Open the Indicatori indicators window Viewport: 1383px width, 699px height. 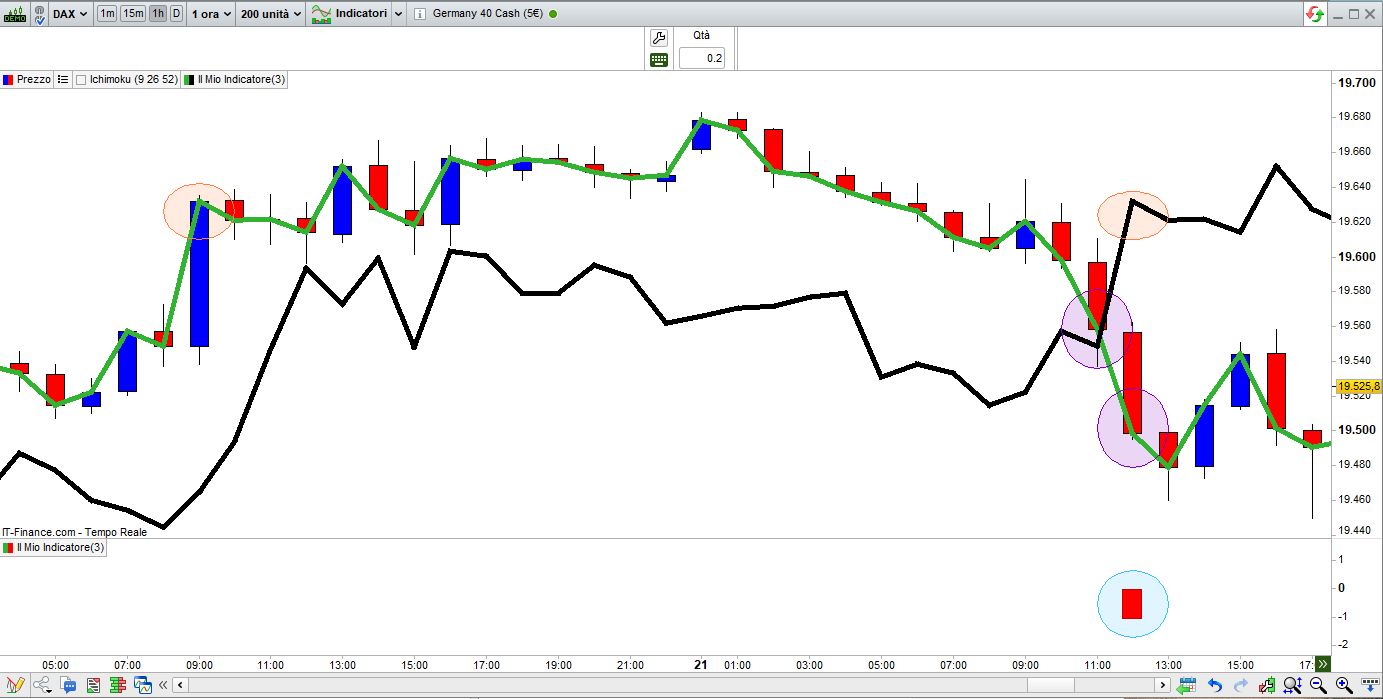(x=350, y=14)
